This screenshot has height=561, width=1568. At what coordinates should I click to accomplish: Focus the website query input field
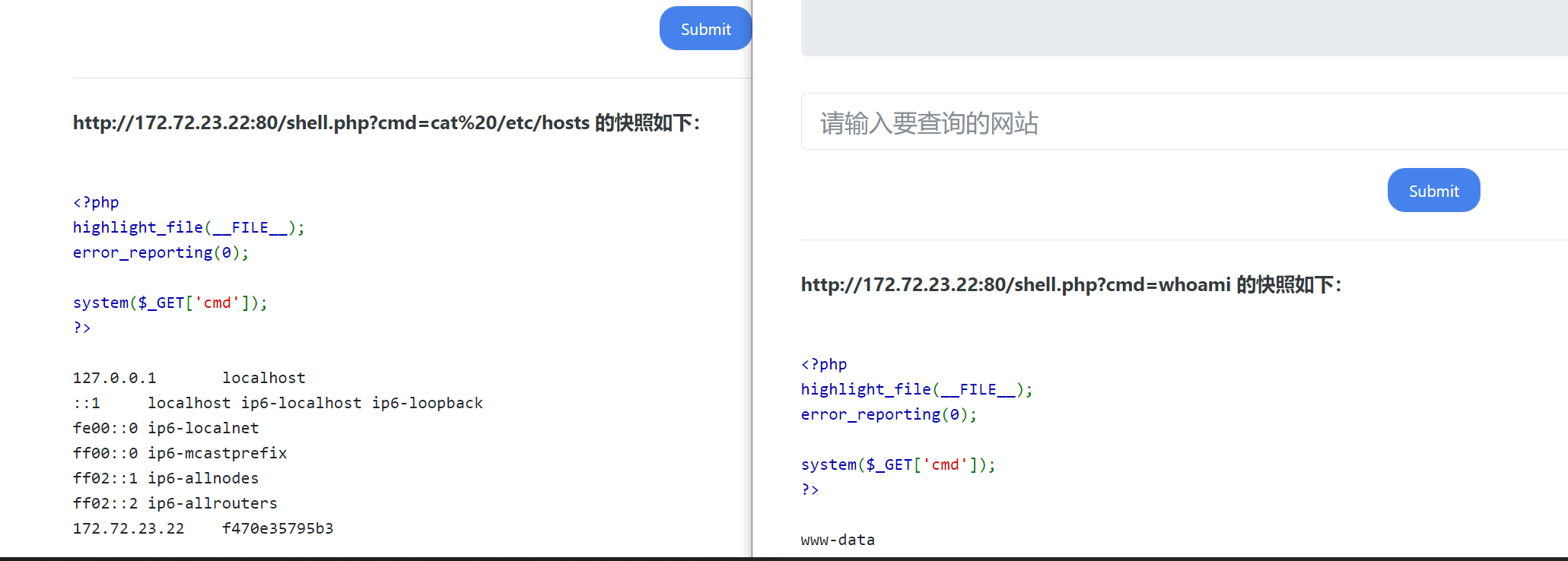(1184, 122)
